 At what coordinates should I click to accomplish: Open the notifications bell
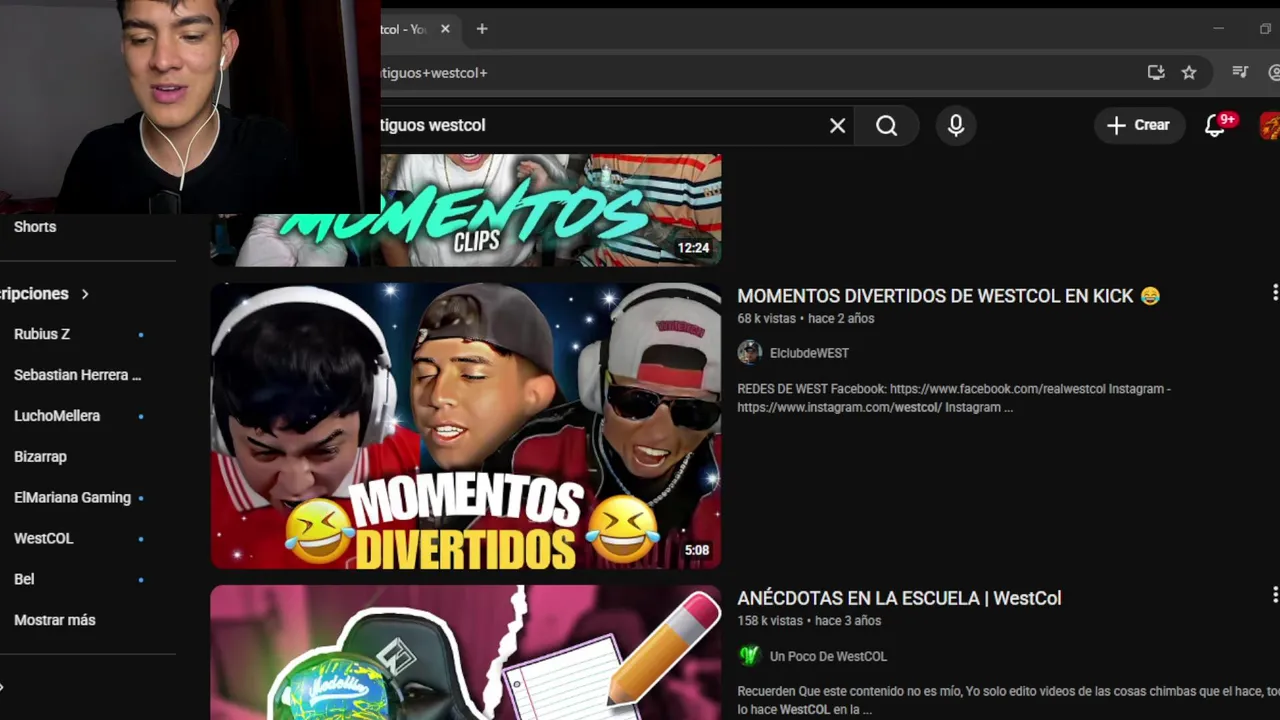click(x=1215, y=125)
